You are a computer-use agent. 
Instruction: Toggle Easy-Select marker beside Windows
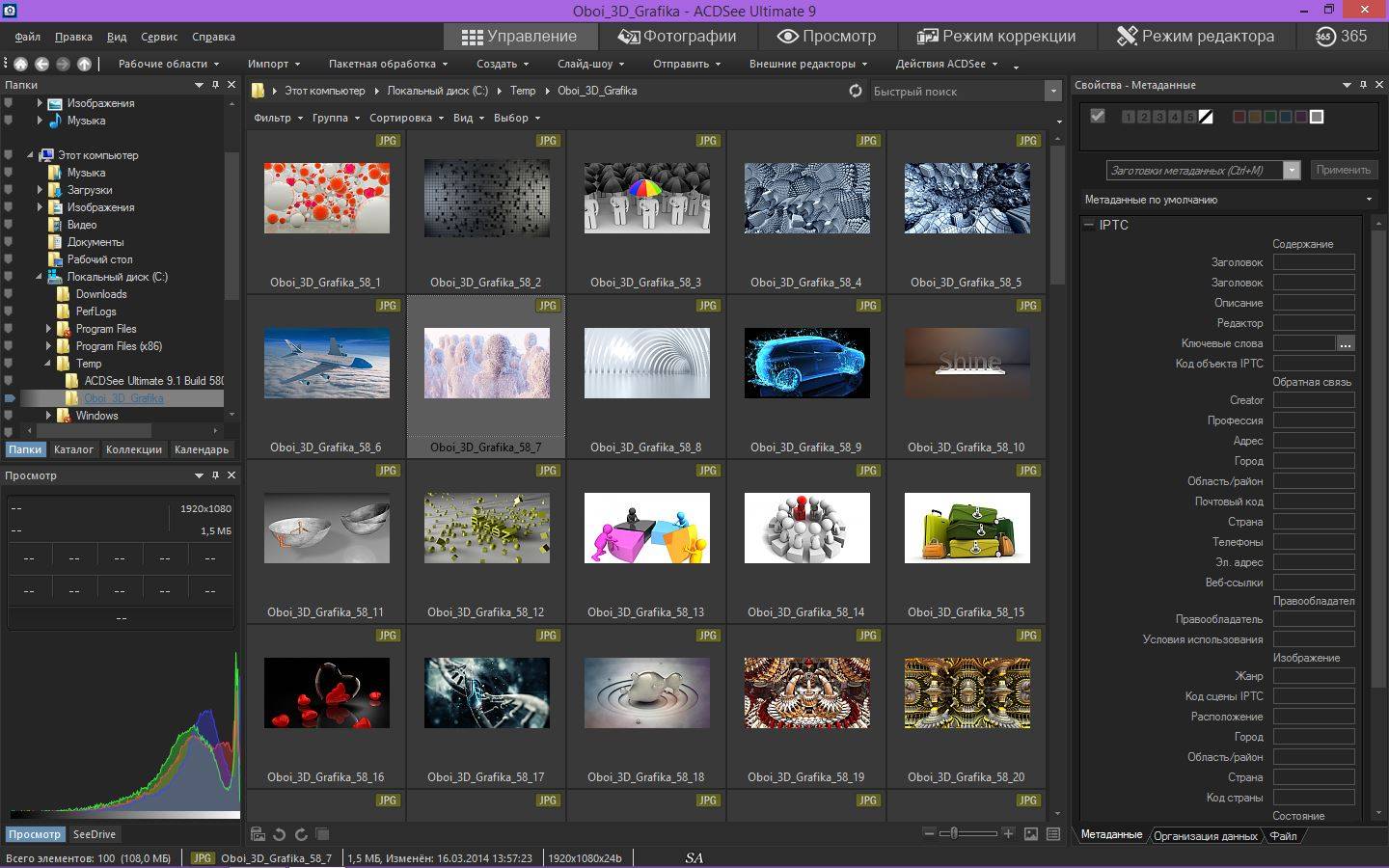9,416
